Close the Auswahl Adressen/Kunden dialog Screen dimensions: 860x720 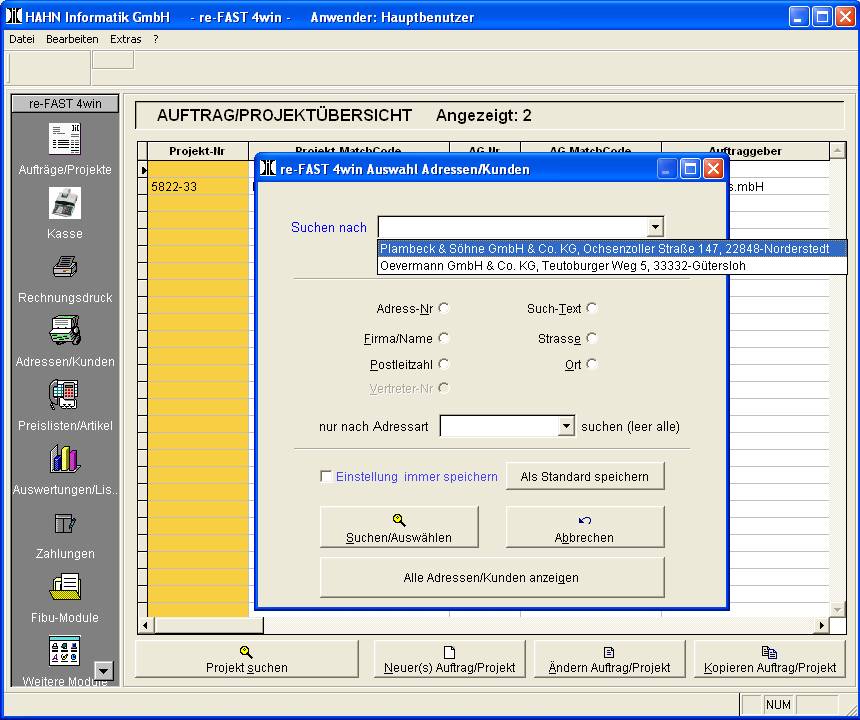coord(713,168)
